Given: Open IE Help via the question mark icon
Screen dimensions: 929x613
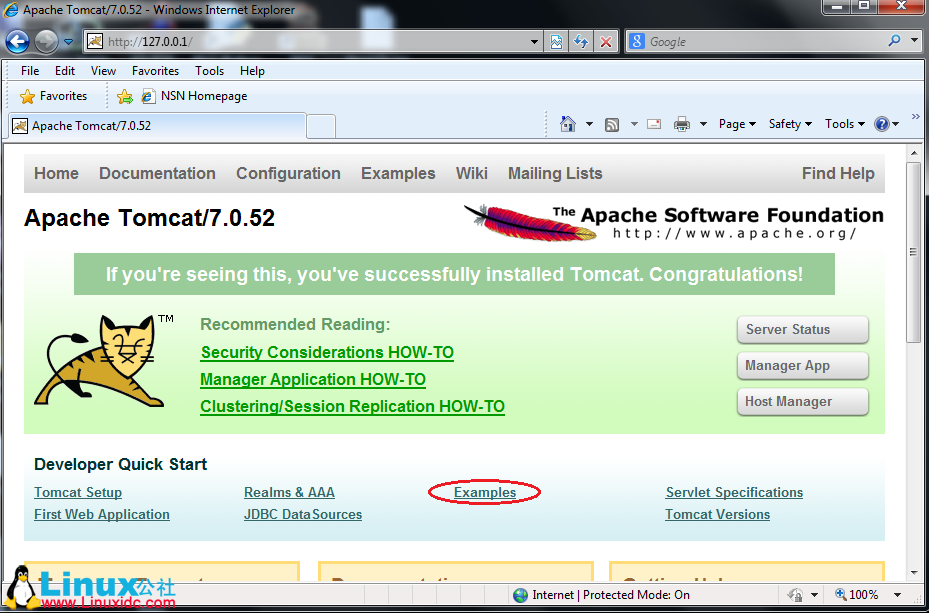Looking at the screenshot, I should (881, 123).
